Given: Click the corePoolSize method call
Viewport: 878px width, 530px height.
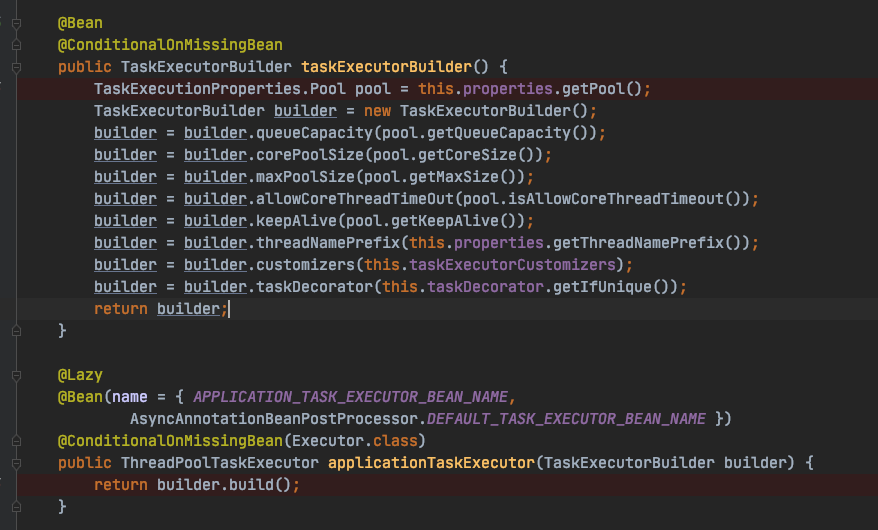Looking at the screenshot, I should coord(310,155).
